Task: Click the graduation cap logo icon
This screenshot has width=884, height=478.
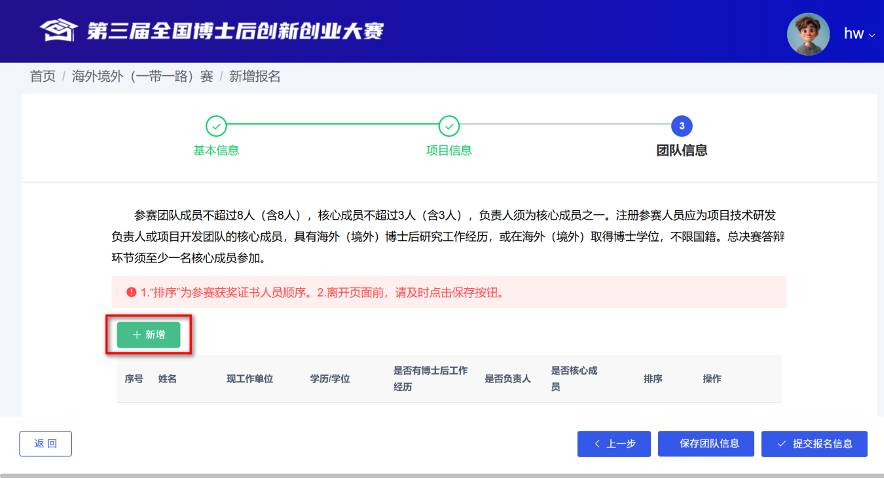Action: [59, 30]
